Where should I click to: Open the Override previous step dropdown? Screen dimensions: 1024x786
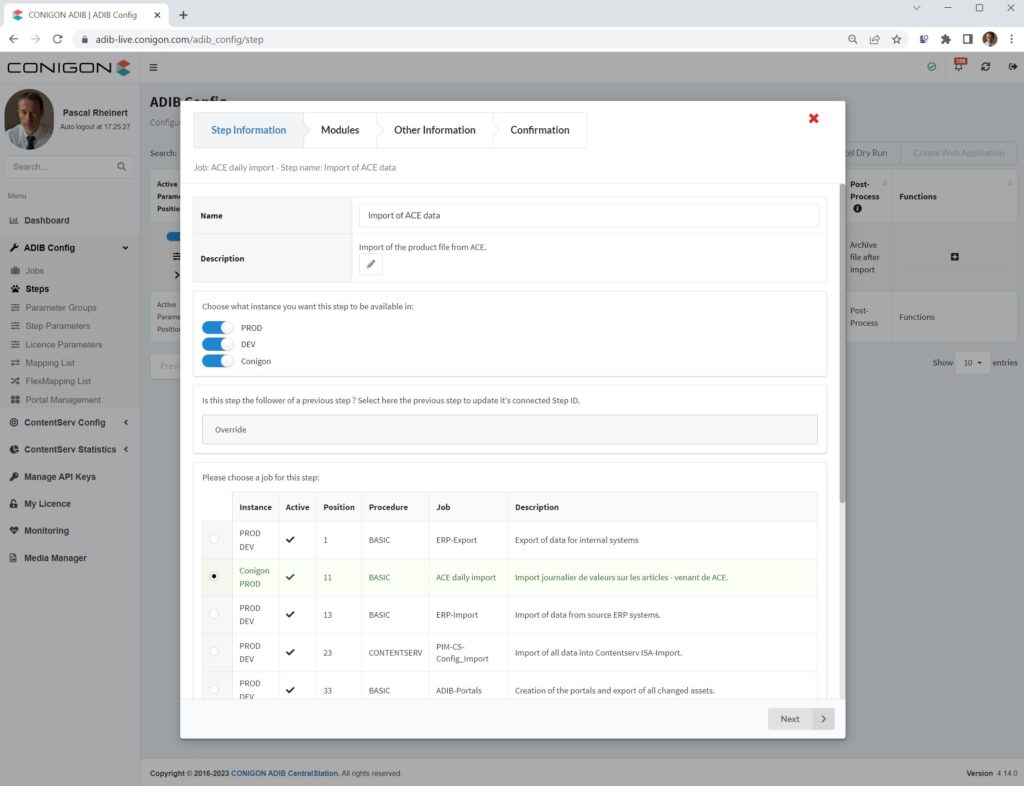(510, 429)
